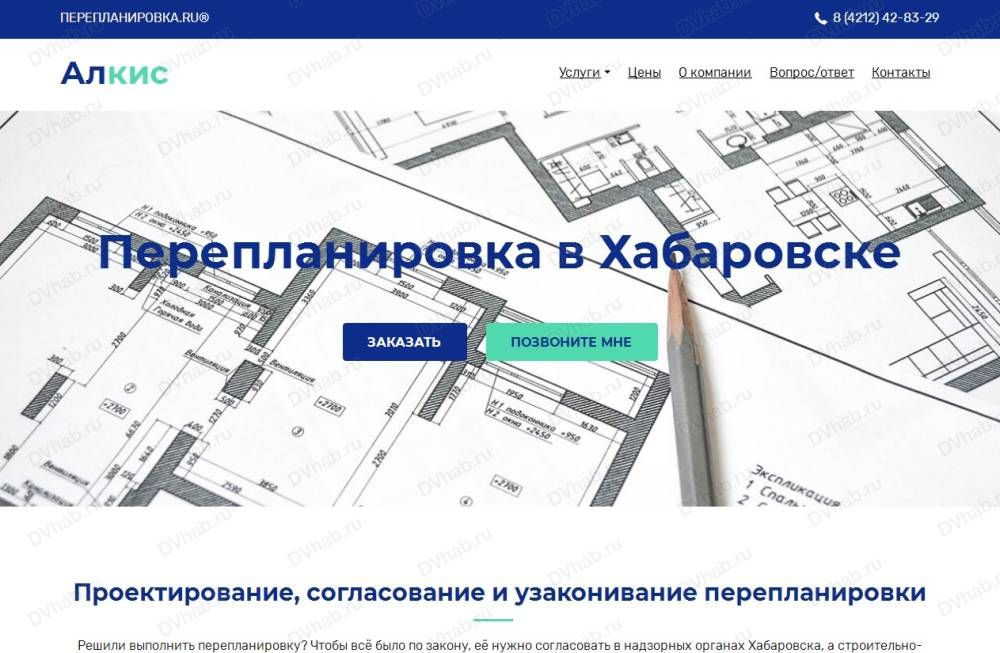
Task: Call the number 8 (4212) 42-83-29
Action: tap(885, 18)
